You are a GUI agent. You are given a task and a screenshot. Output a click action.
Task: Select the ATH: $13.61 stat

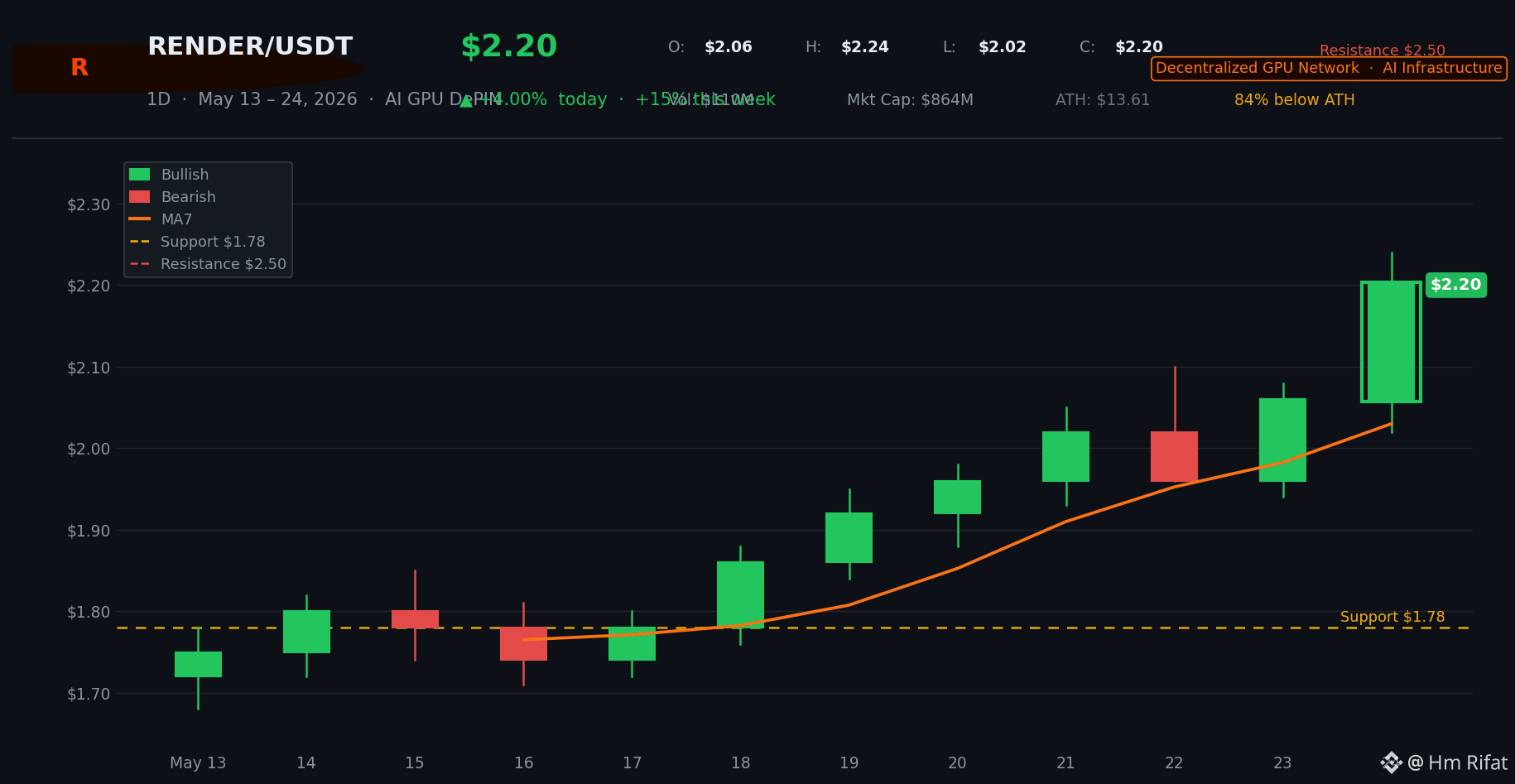point(1103,100)
